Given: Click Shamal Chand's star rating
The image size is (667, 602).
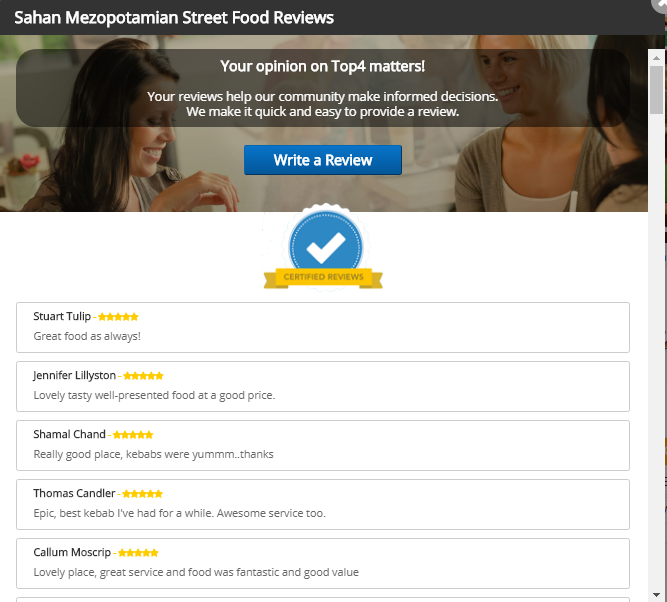Looking at the screenshot, I should coord(133,435).
